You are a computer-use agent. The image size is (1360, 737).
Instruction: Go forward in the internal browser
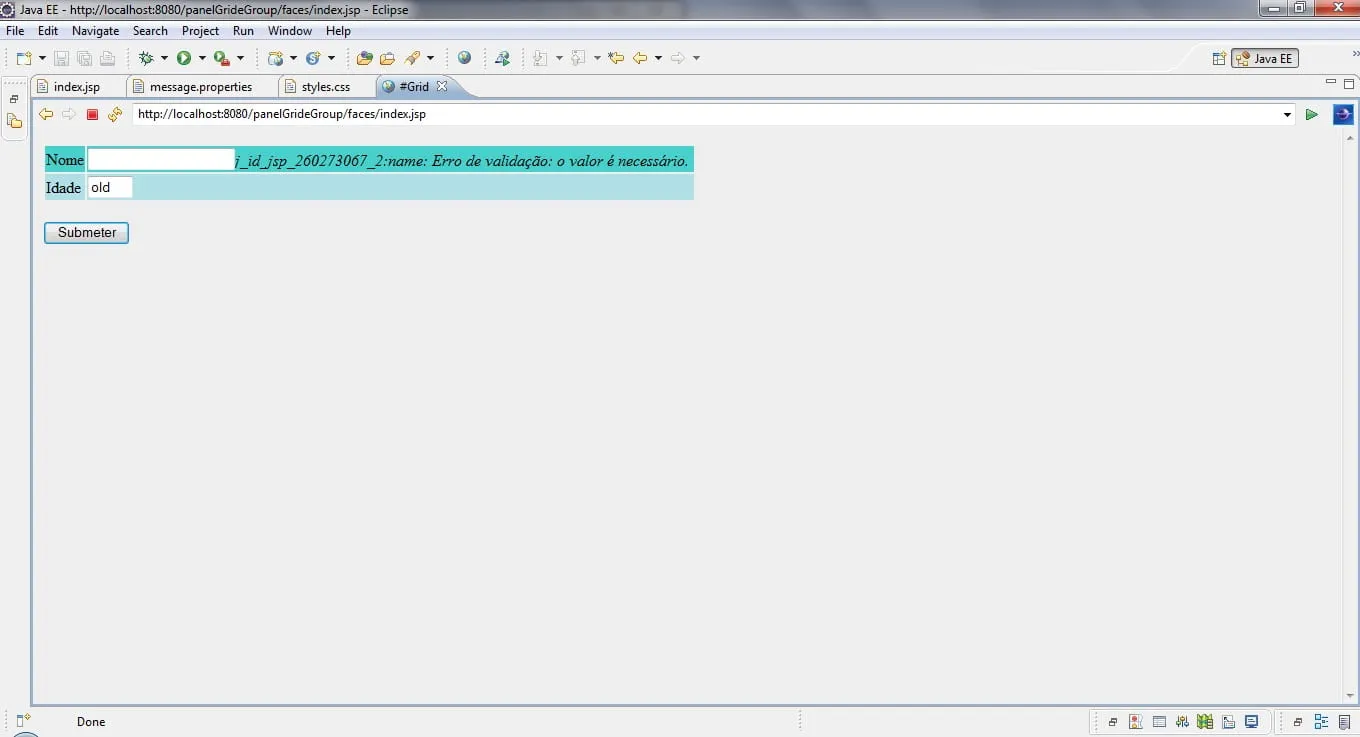click(x=69, y=115)
